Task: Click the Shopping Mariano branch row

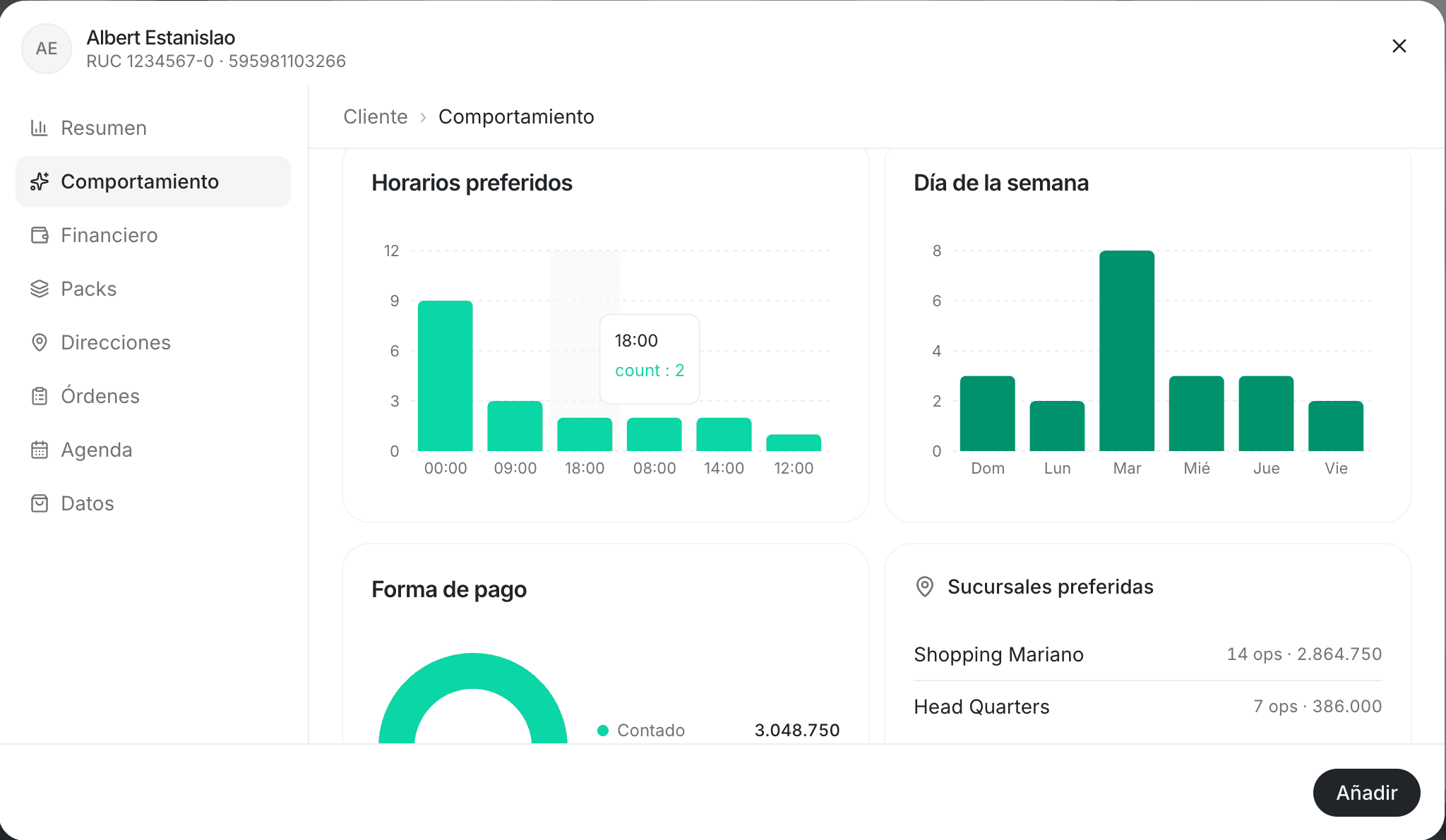Action: click(1148, 654)
